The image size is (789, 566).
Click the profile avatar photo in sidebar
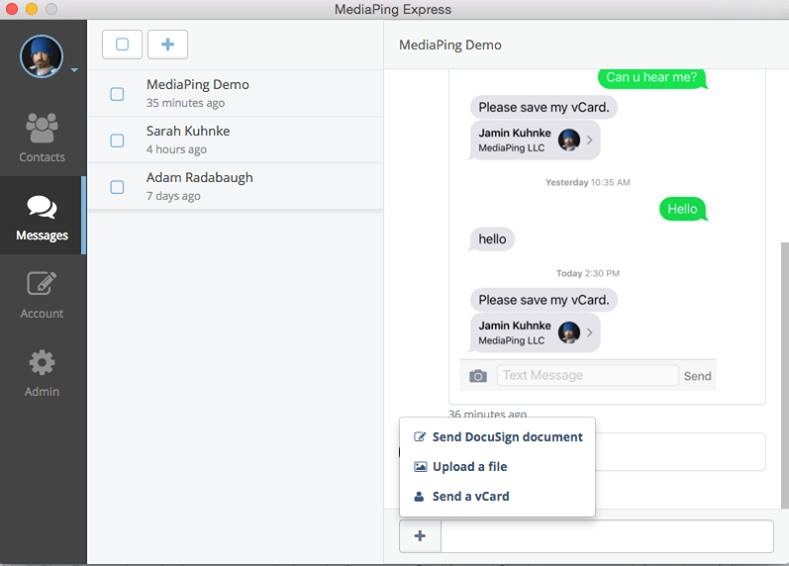coord(42,56)
